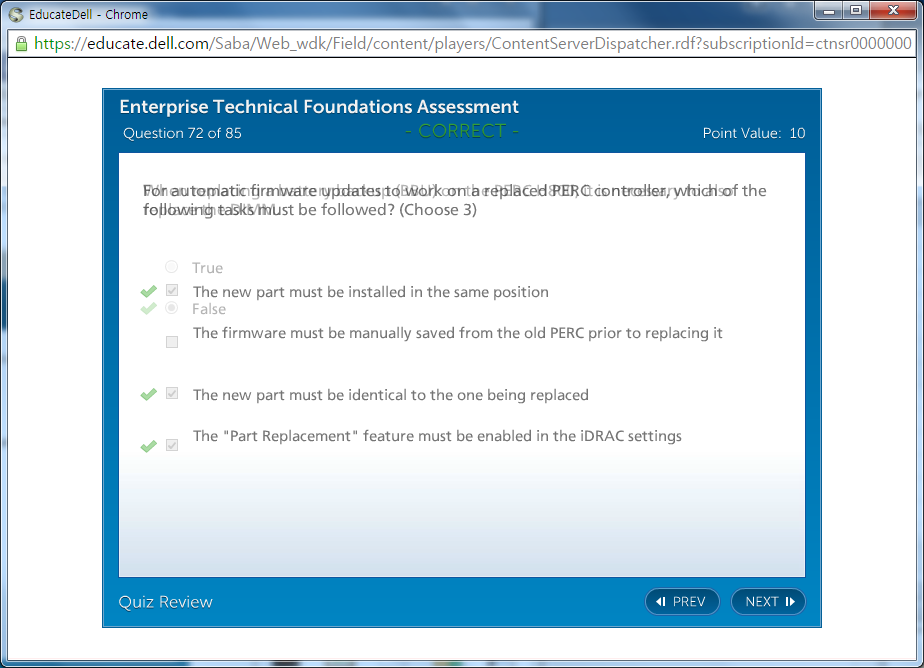Toggle checkbox for new part must be identical
The image size is (924, 668).
[172, 394]
